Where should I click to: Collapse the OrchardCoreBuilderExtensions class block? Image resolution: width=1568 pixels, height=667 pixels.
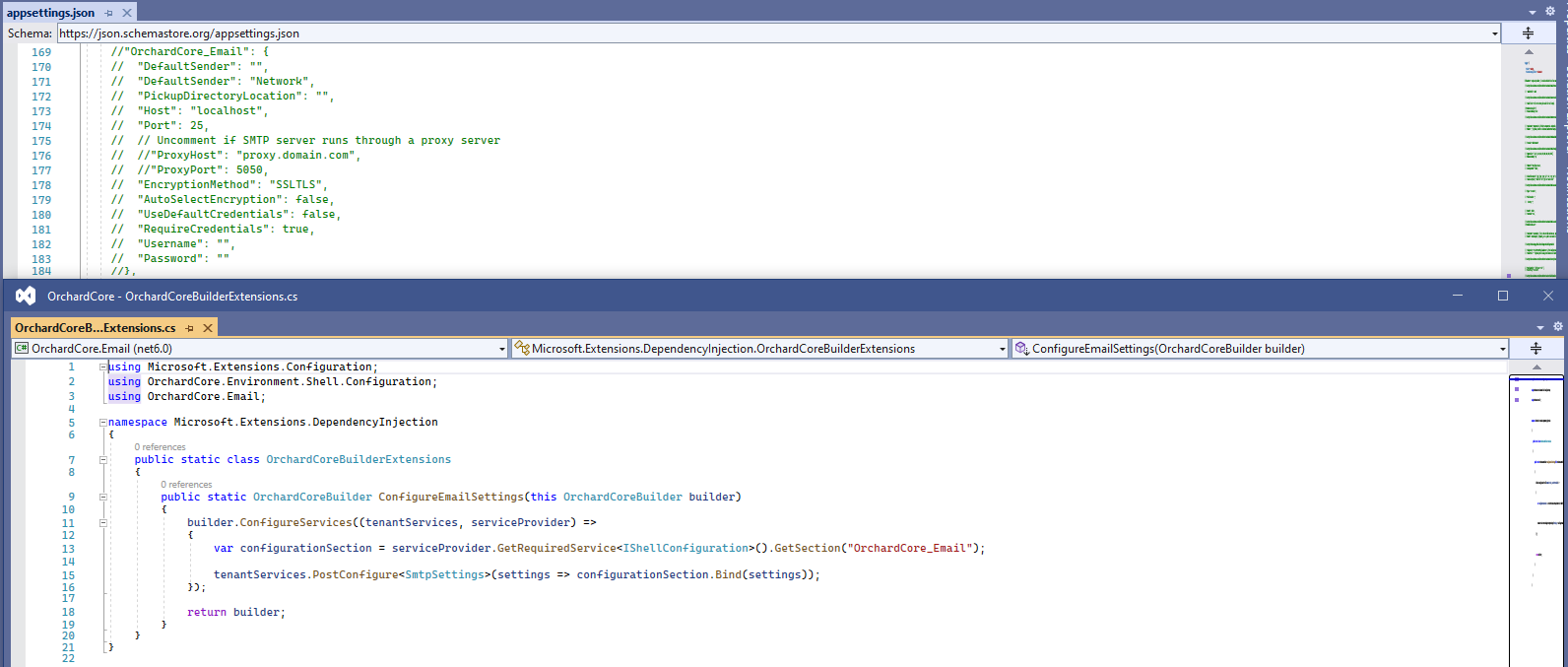tap(103, 460)
